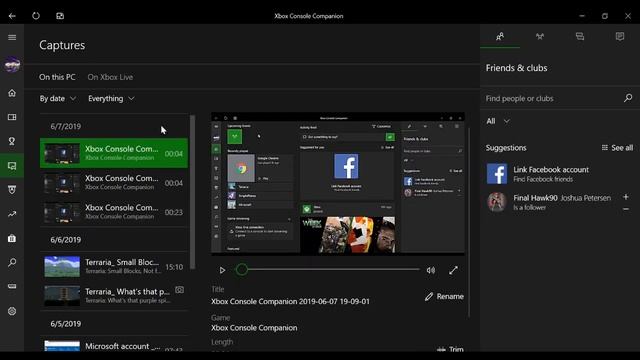The width and height of the screenshot is (640, 360).
Task: Go back with the back arrow
Action: pyautogui.click(x=12, y=16)
